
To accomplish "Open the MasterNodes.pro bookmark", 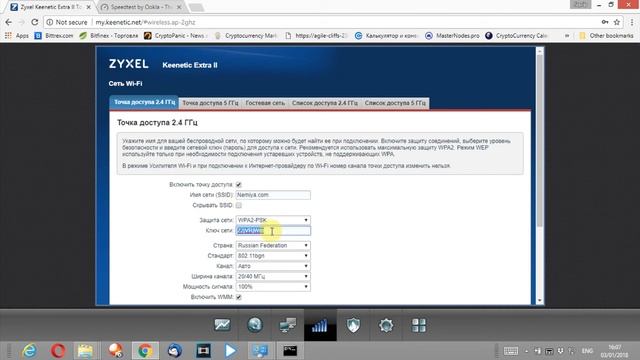I will 452,36.
